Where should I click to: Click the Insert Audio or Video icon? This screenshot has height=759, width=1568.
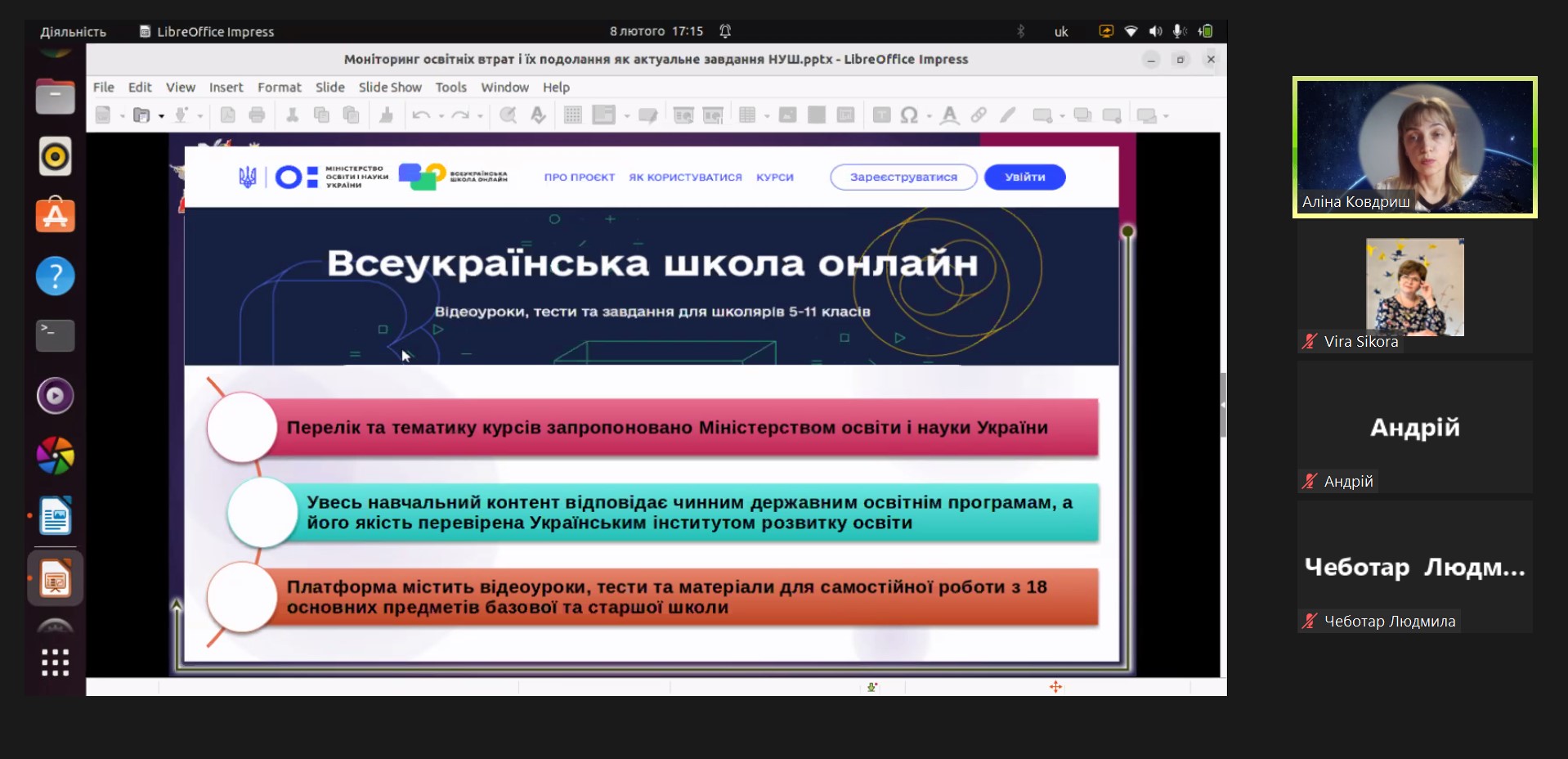click(817, 115)
